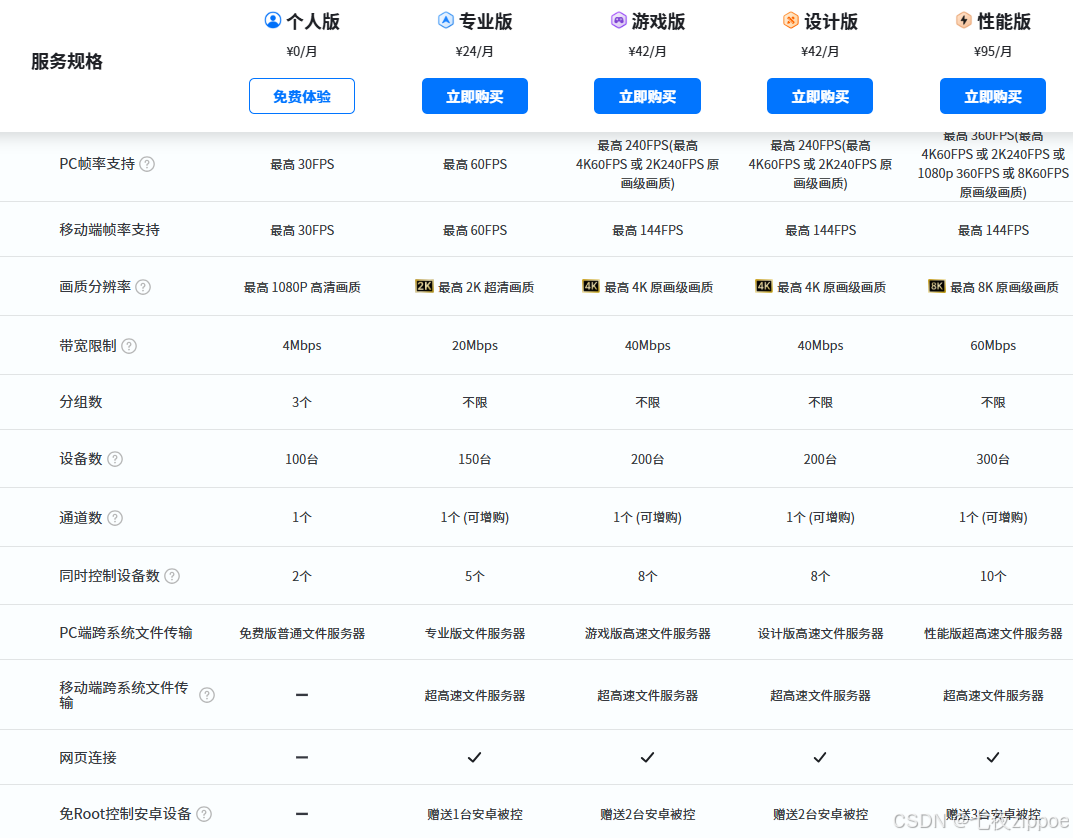Click 个人版 PC帧率 最高 30FPS cell
This screenshot has height=838, width=1073.
pyautogui.click(x=302, y=165)
